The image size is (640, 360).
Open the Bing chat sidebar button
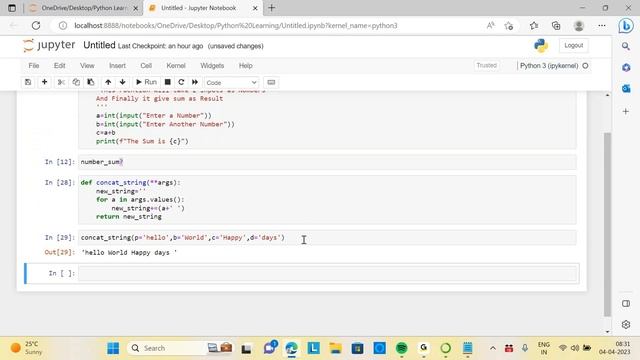(x=626, y=26)
